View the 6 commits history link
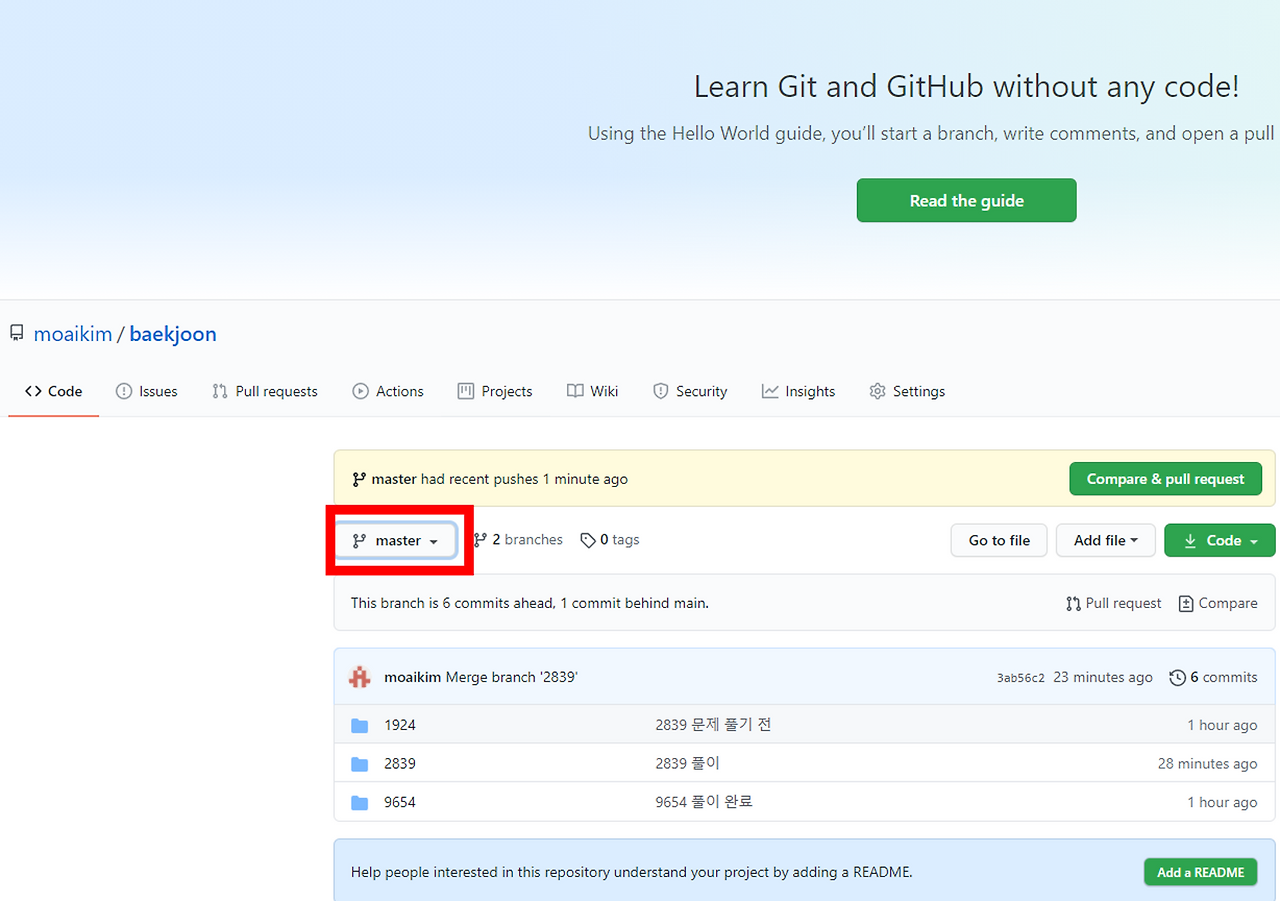Screen dimensions: 1280x901 [1213, 677]
